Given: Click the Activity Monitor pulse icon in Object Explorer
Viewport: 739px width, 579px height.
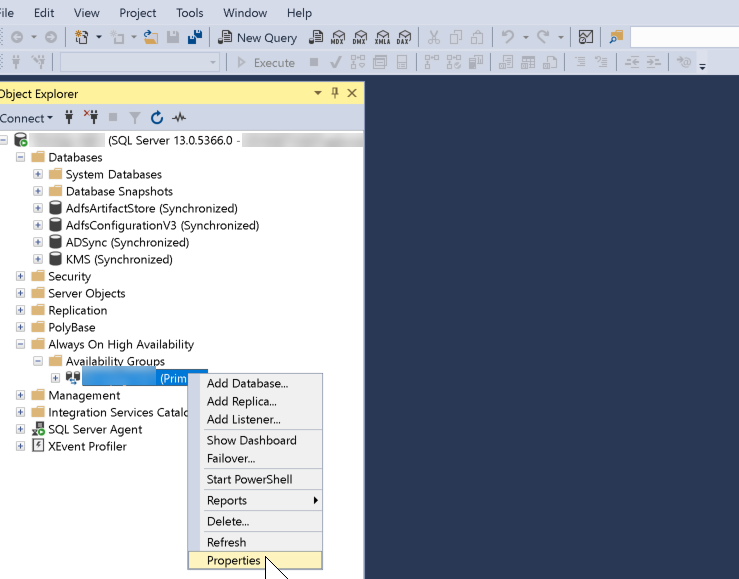Looking at the screenshot, I should point(179,117).
